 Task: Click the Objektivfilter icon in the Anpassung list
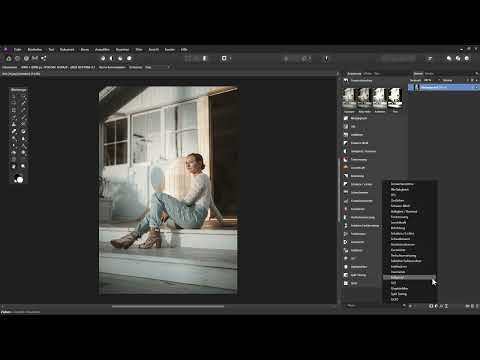point(346,267)
